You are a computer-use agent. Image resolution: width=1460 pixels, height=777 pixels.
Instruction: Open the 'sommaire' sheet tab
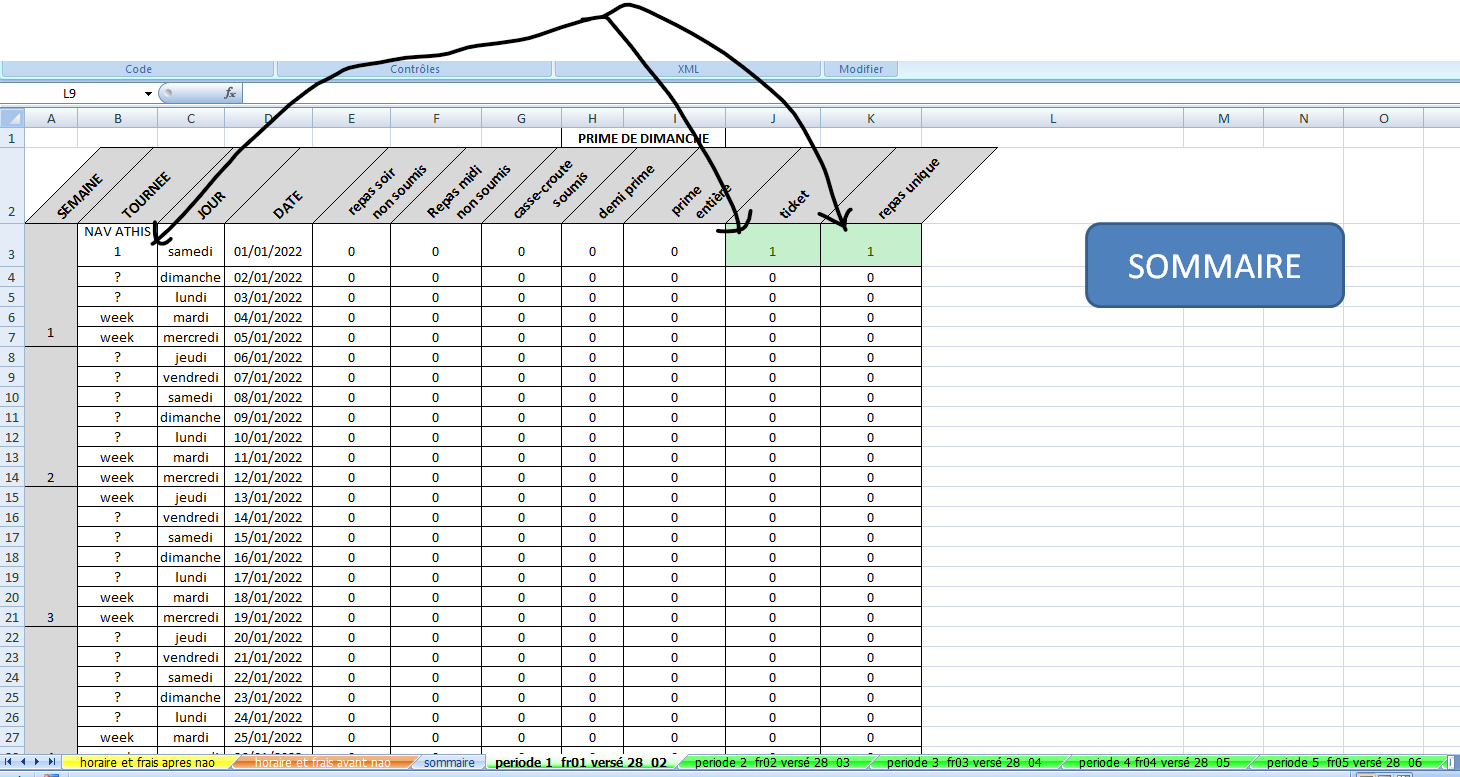449,762
